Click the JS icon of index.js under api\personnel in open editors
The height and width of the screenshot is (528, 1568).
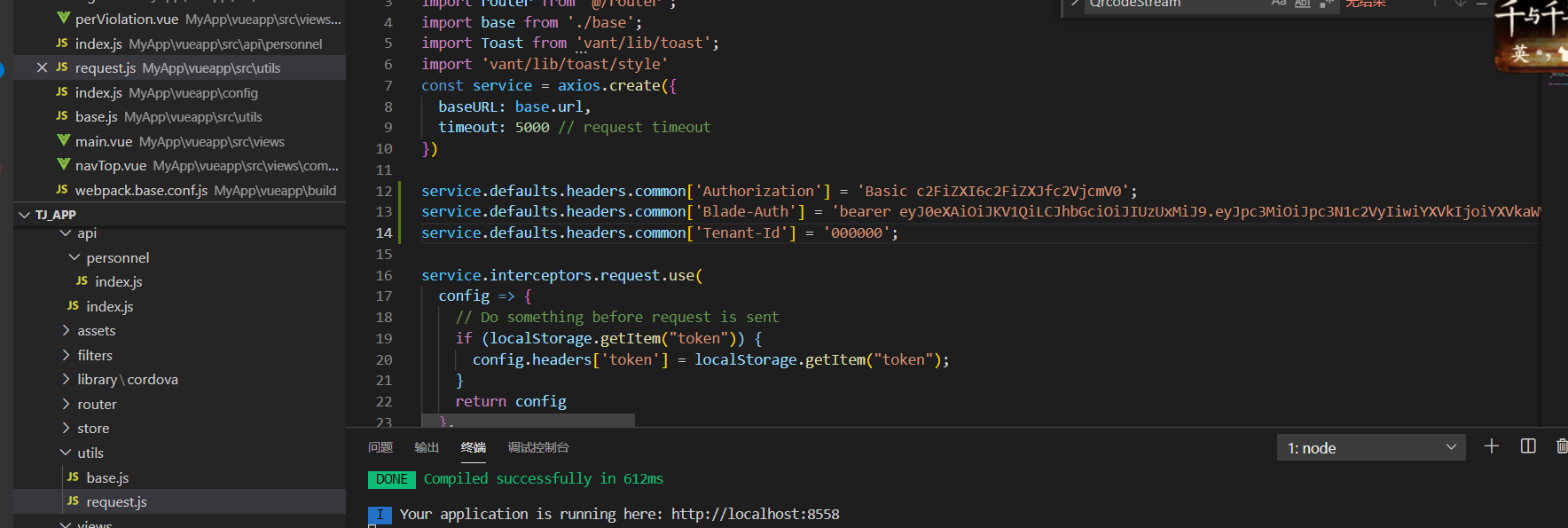point(62,43)
